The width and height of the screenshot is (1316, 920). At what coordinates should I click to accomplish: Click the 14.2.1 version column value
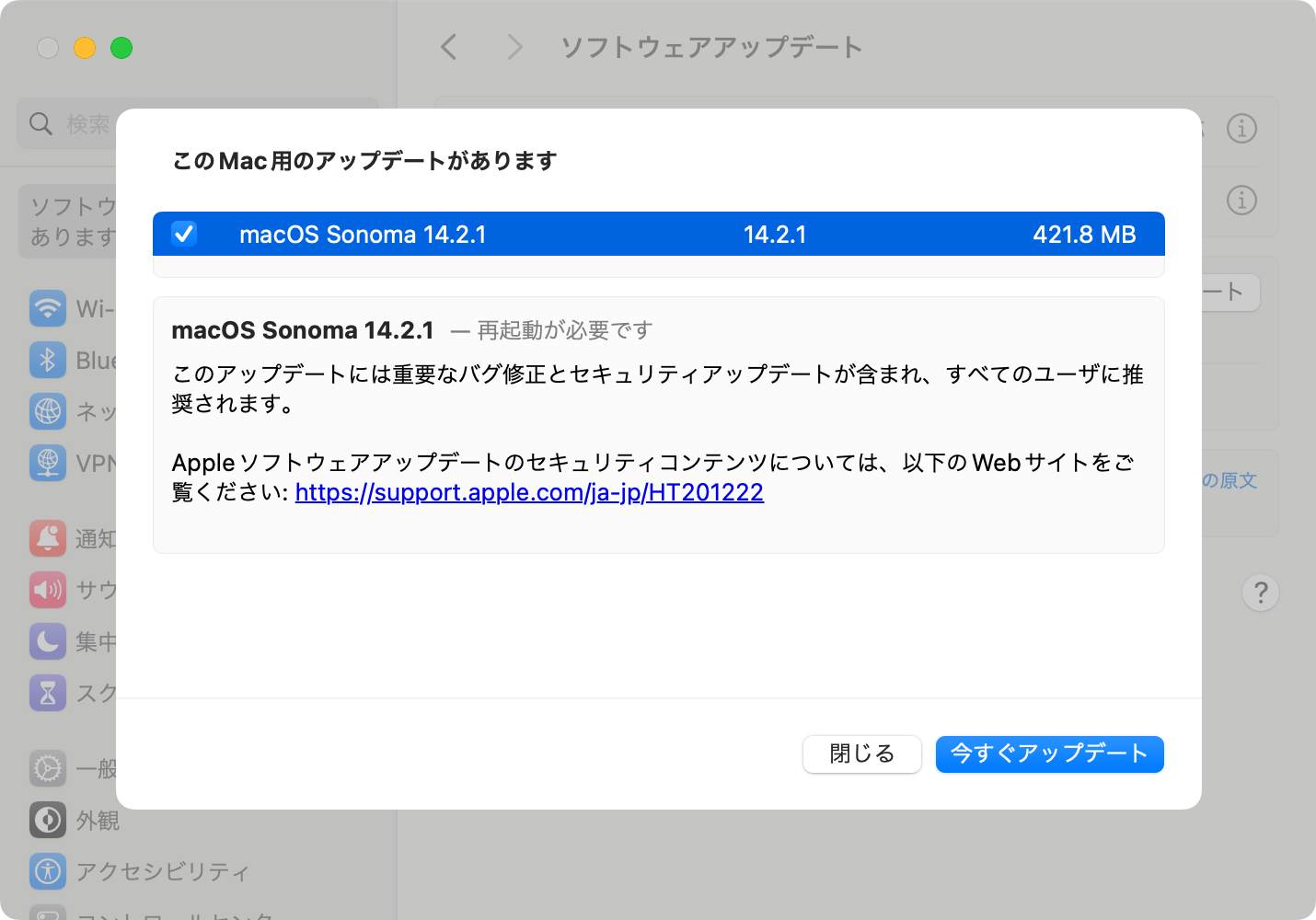[x=775, y=235]
